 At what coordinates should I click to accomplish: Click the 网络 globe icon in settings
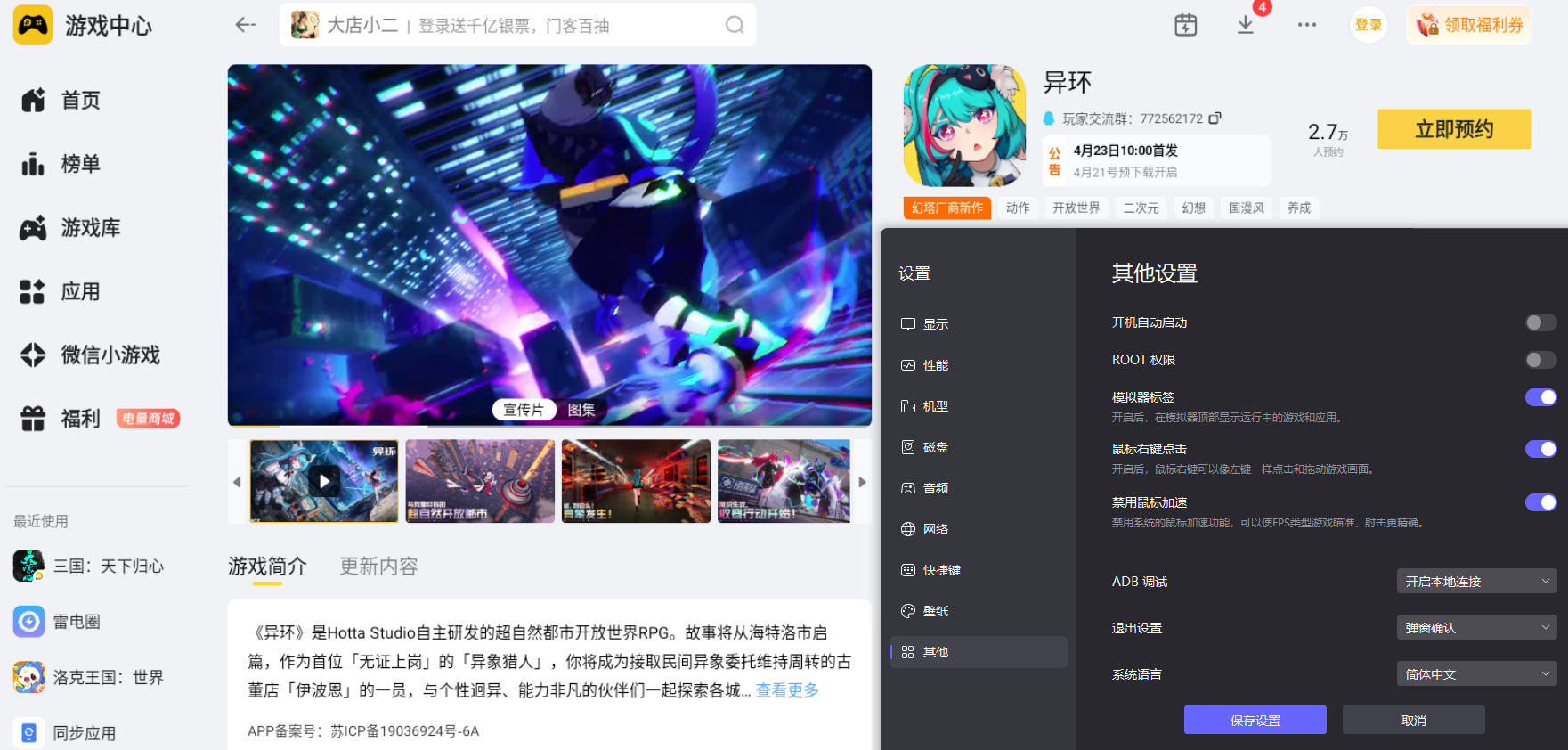pos(908,529)
